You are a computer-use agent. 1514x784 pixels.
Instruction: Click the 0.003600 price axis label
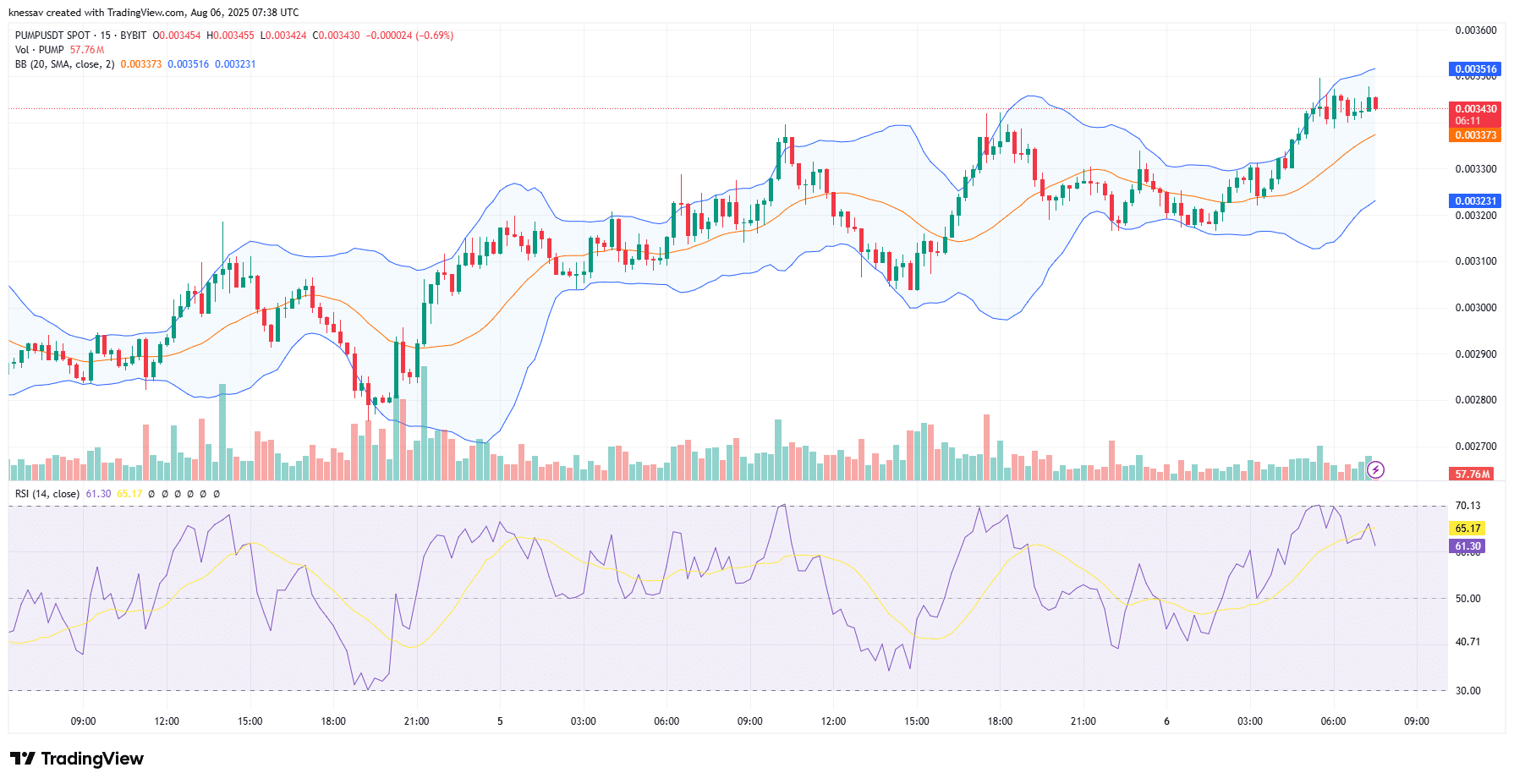(x=1476, y=30)
